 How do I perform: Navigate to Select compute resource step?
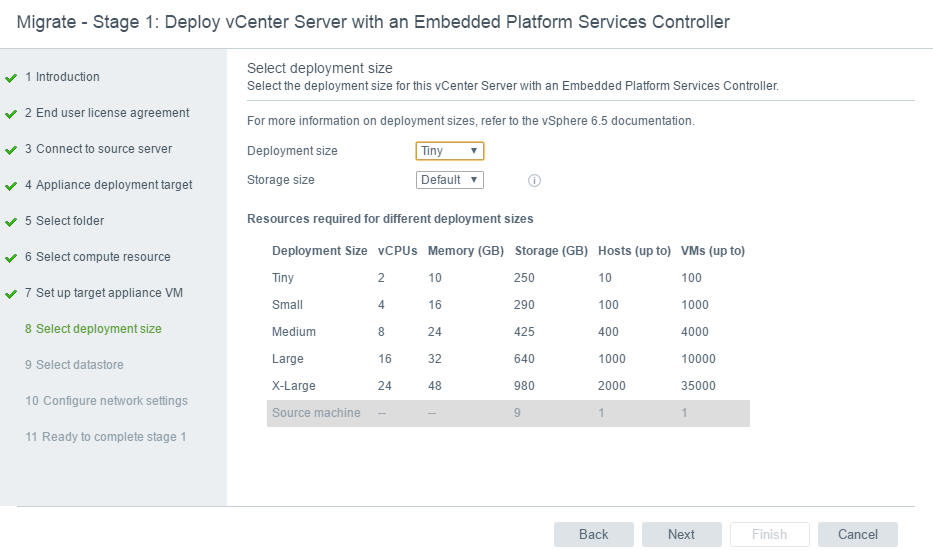coord(97,257)
